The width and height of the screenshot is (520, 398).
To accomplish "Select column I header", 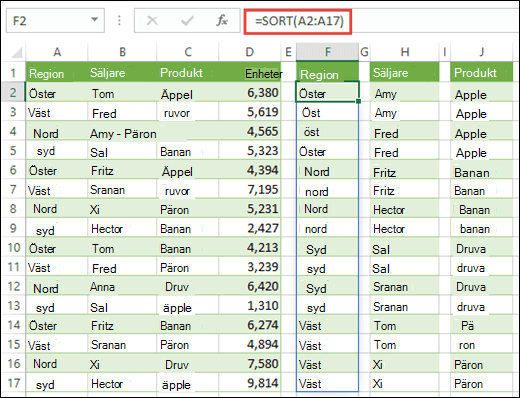I will pyautogui.click(x=445, y=52).
